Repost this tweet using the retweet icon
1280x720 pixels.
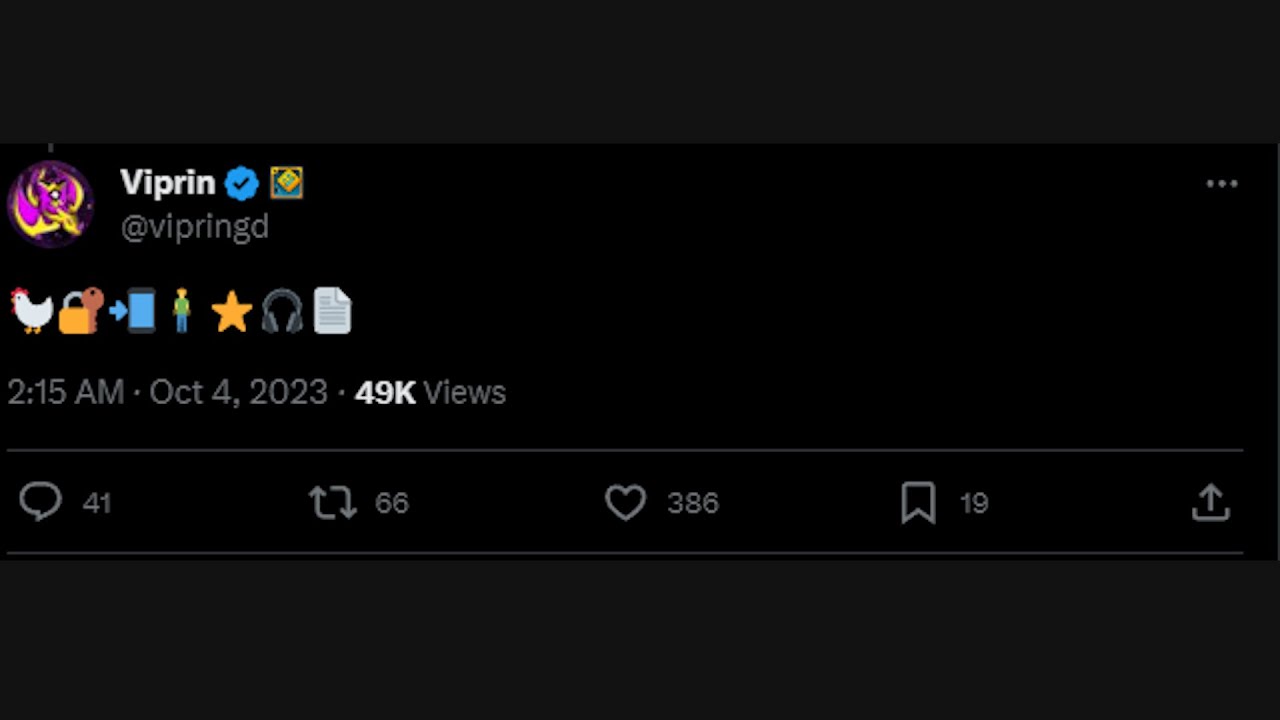pos(333,502)
